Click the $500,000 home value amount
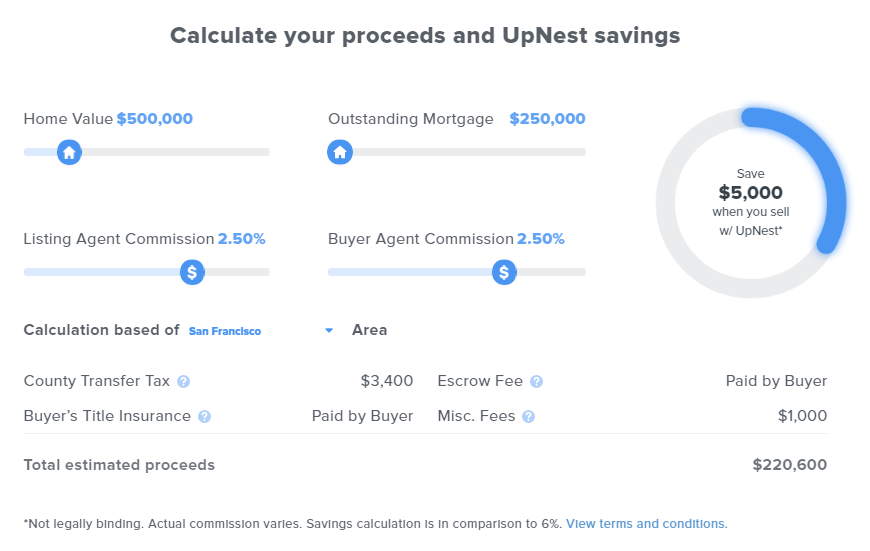 (x=155, y=119)
